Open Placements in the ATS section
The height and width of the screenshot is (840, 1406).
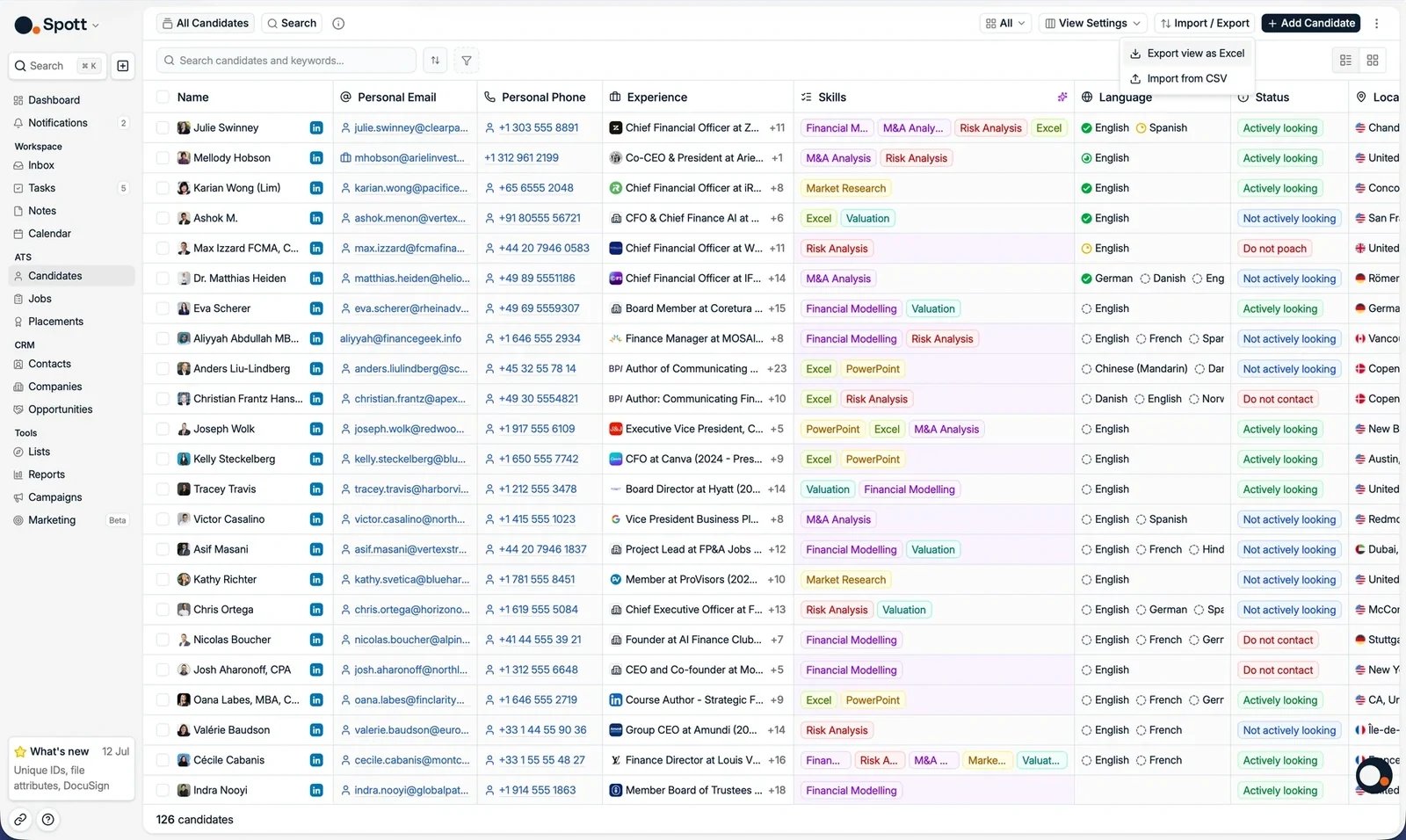55,322
